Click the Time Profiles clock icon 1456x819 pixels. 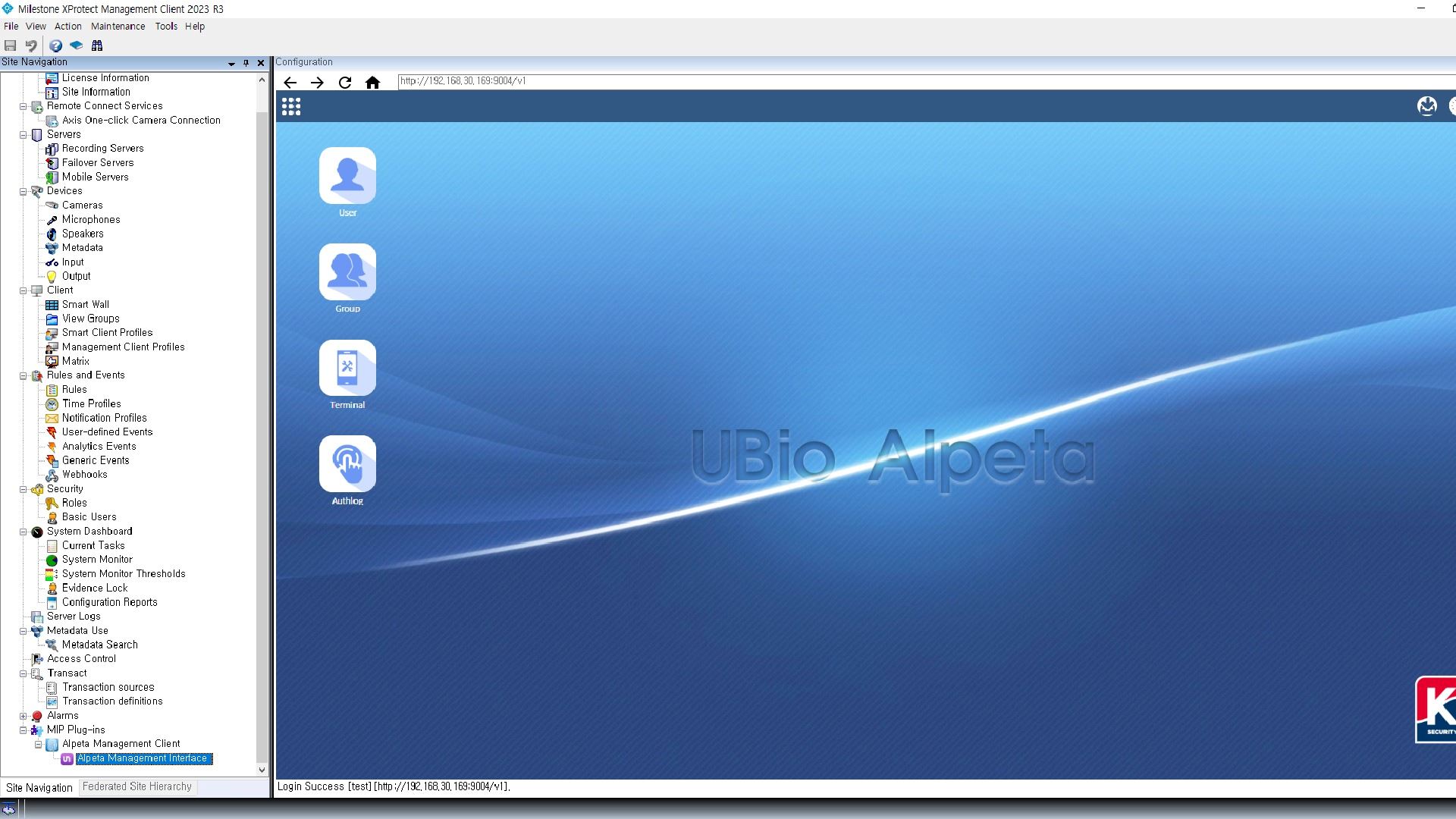[x=52, y=404]
